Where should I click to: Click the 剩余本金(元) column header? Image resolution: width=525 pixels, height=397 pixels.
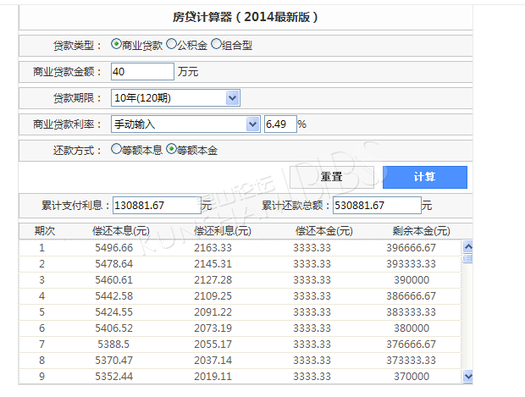[421, 231]
